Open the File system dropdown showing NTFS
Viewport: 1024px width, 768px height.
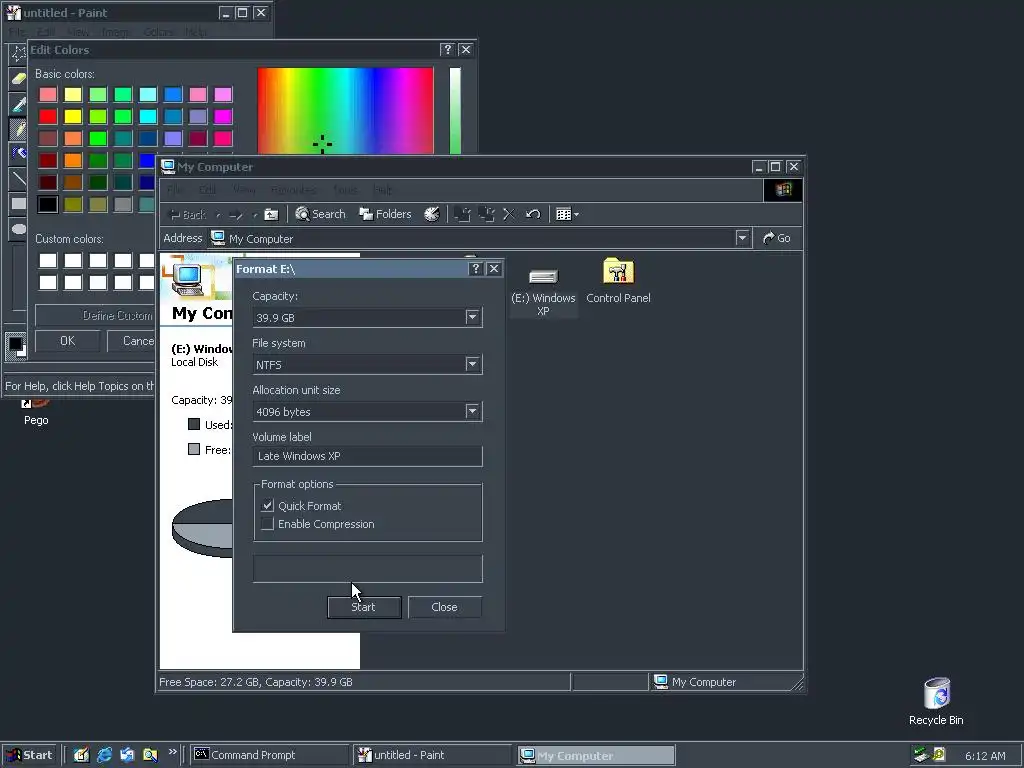(473, 364)
